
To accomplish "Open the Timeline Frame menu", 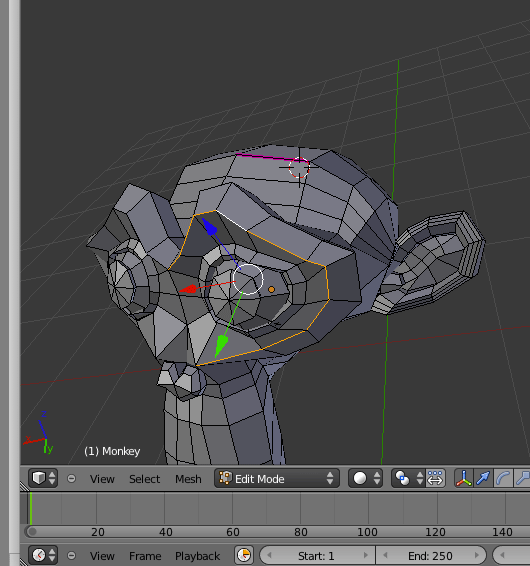I will point(145,556).
